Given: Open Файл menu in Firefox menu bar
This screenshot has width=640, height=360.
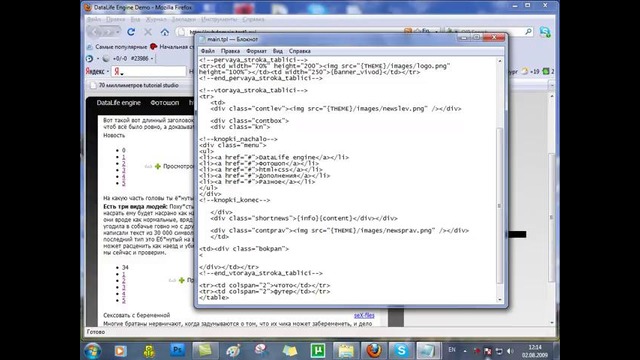Looking at the screenshot, I should (x=93, y=19).
